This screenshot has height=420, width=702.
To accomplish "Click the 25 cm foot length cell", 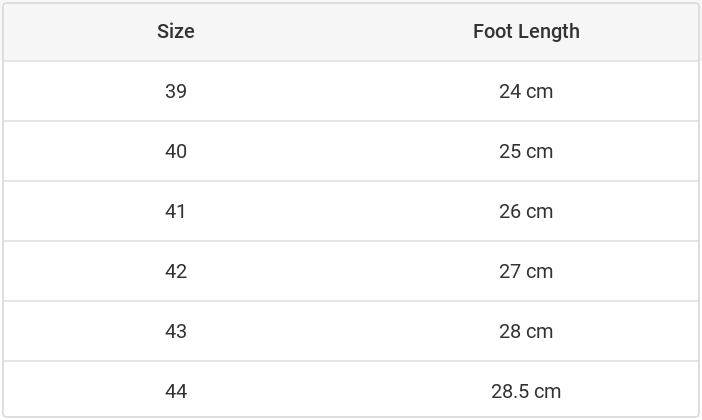I will coord(526,151).
